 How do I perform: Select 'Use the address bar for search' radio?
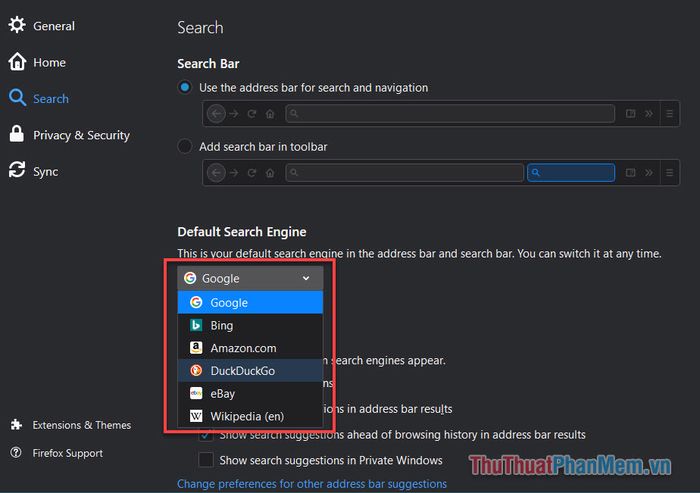click(185, 88)
